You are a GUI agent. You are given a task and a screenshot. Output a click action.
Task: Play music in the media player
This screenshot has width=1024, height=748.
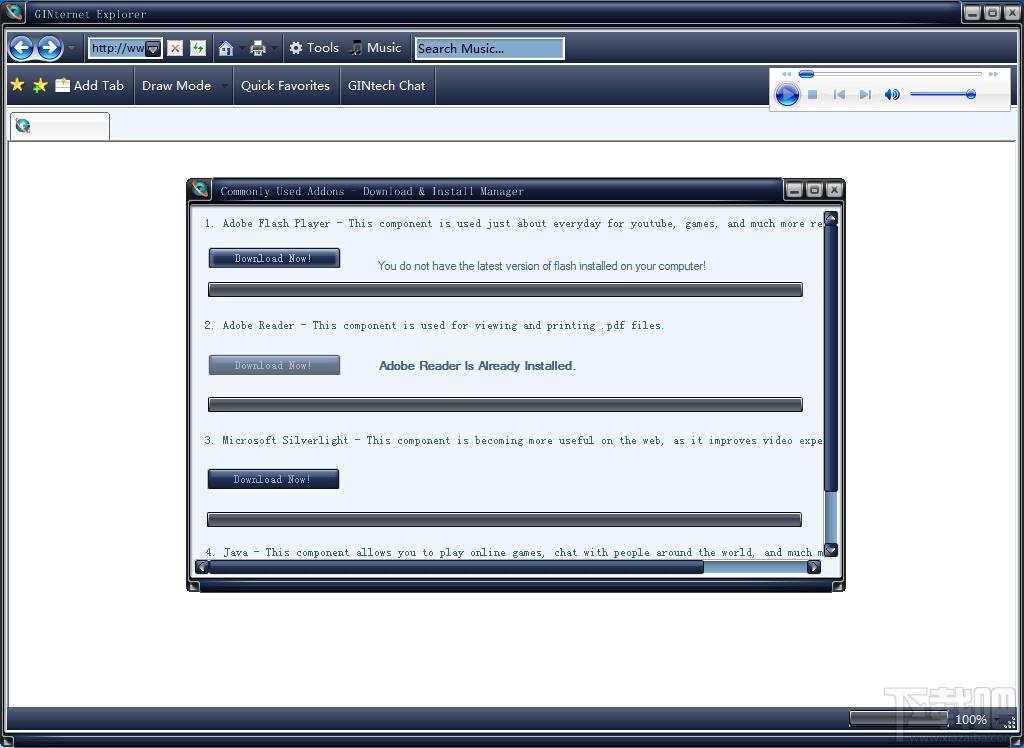click(787, 95)
